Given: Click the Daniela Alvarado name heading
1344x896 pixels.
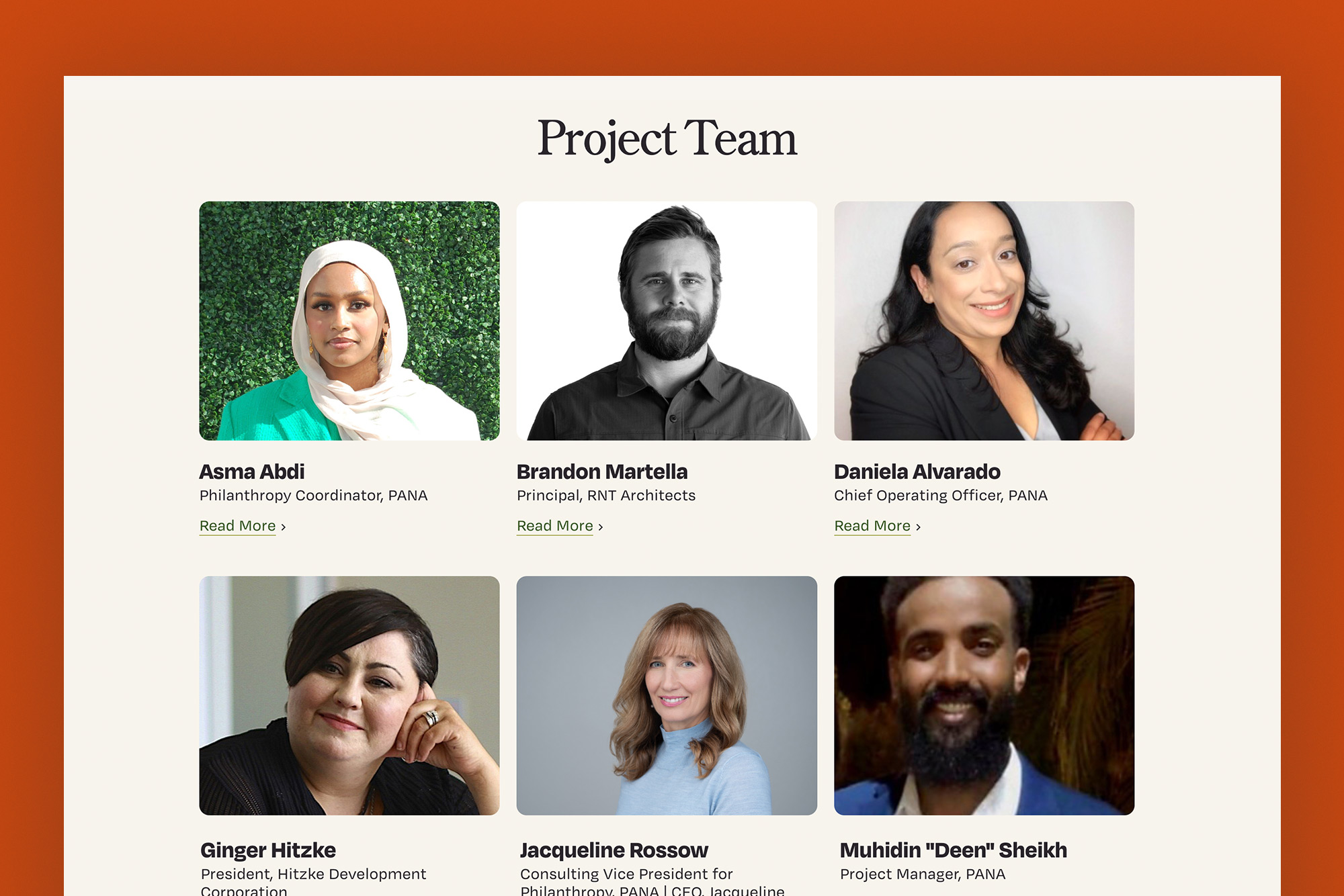Looking at the screenshot, I should pyautogui.click(x=917, y=472).
